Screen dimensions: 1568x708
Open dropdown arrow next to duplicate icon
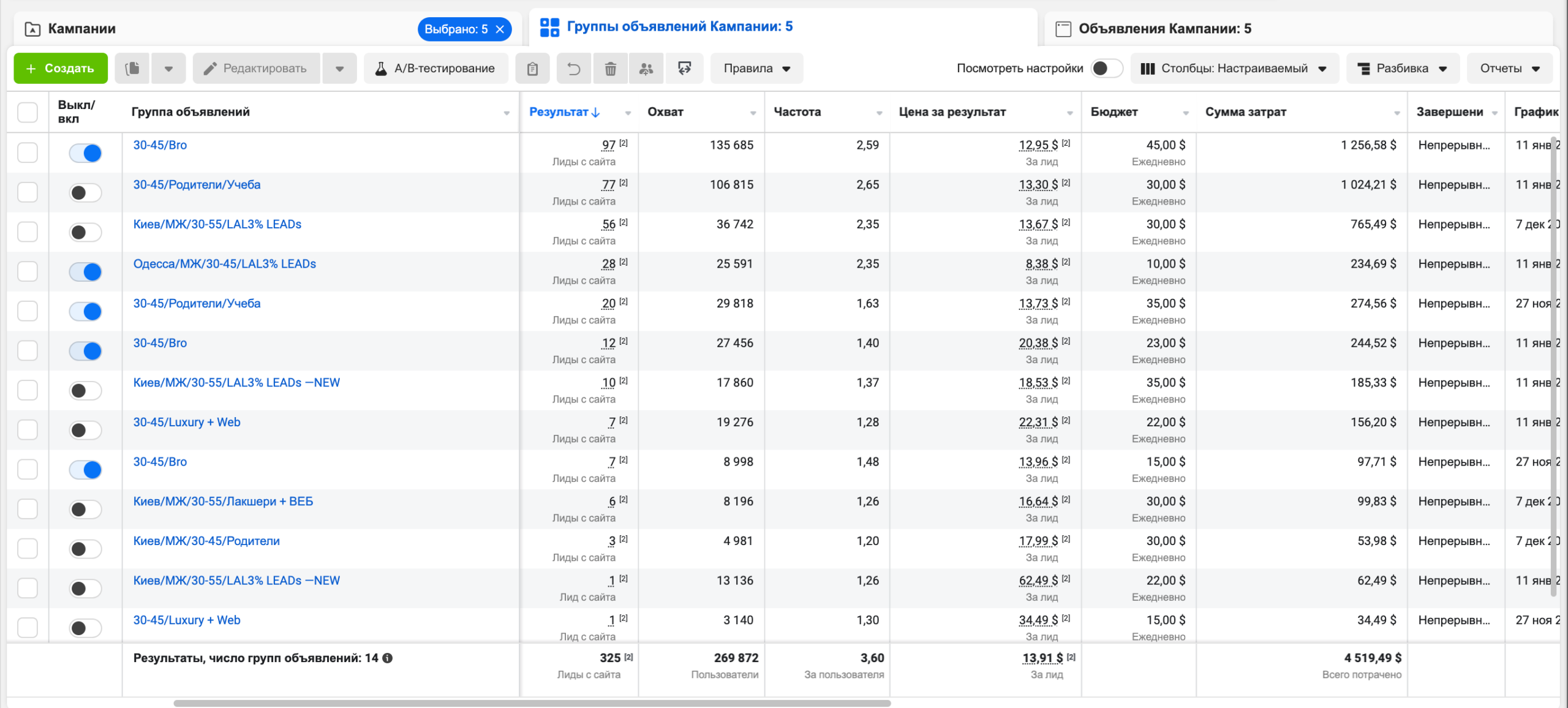[168, 69]
